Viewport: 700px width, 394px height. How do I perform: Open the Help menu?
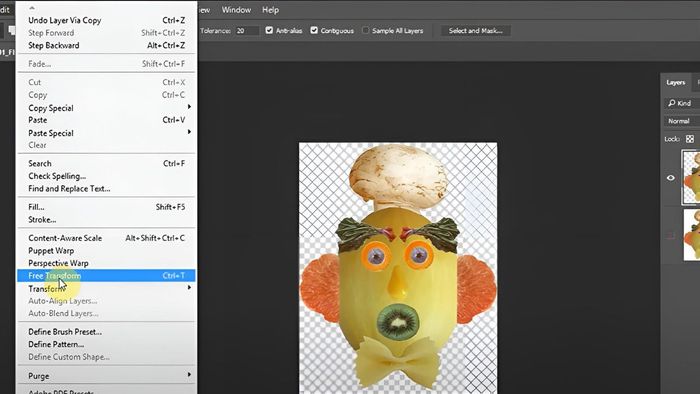pyautogui.click(x=270, y=10)
